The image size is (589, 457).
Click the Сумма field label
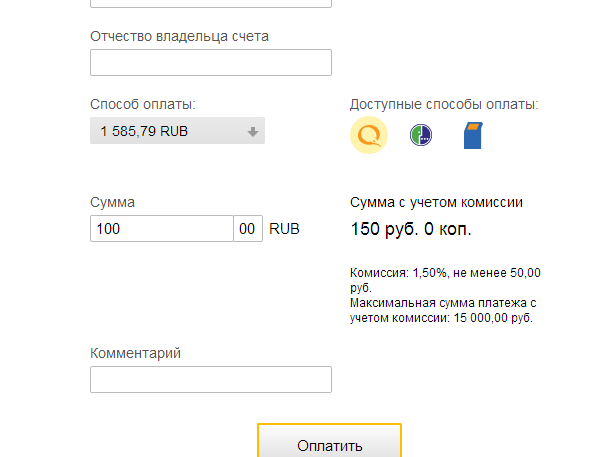[112, 202]
